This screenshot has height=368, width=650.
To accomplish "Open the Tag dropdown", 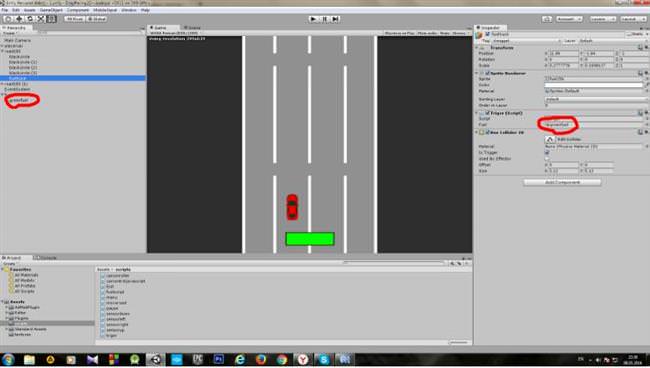I will click(x=527, y=41).
